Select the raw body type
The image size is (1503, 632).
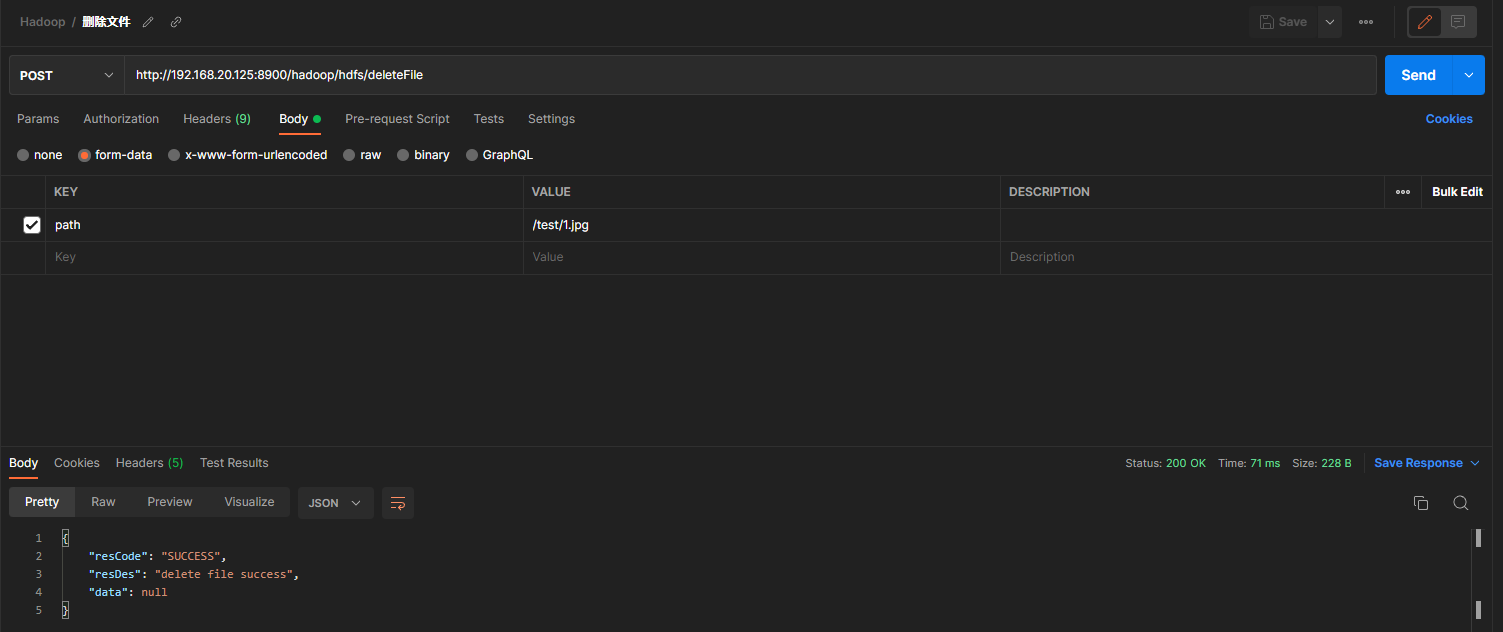coord(362,155)
